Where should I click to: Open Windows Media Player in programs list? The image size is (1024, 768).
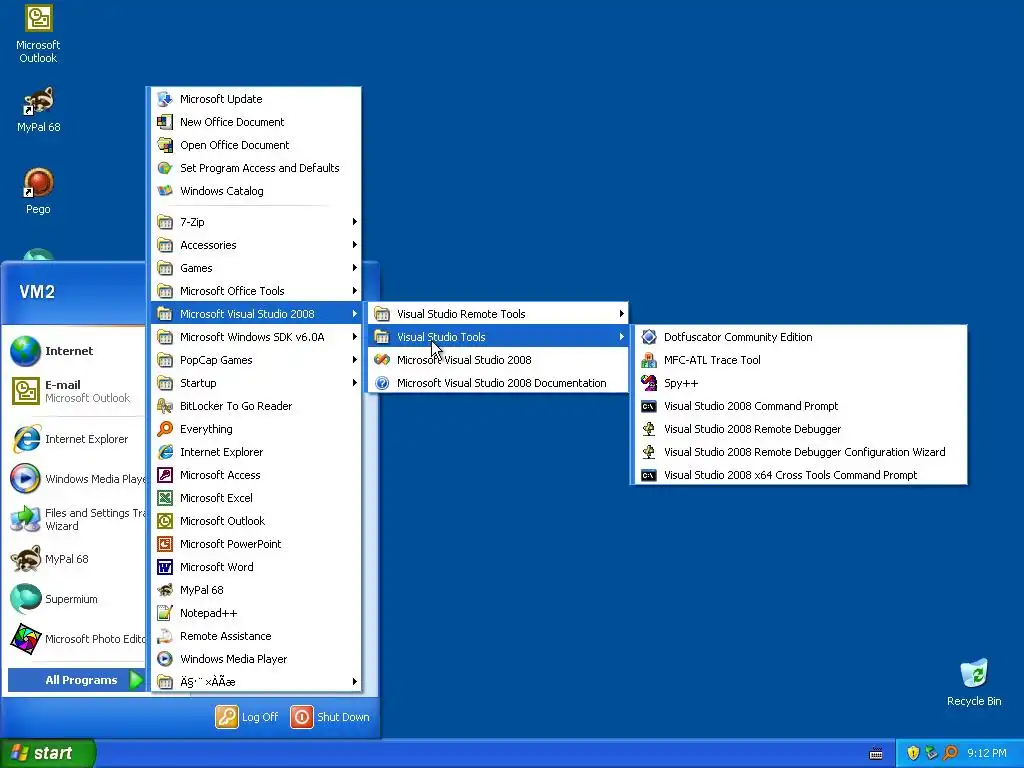(x=256, y=659)
